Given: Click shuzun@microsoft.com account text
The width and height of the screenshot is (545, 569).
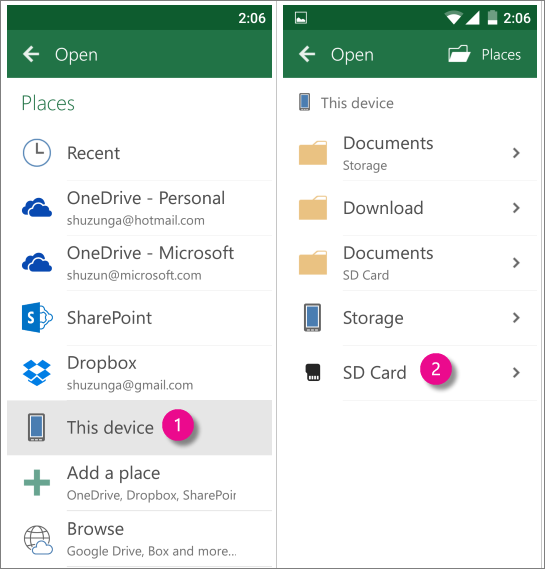Looking at the screenshot, I should (134, 275).
